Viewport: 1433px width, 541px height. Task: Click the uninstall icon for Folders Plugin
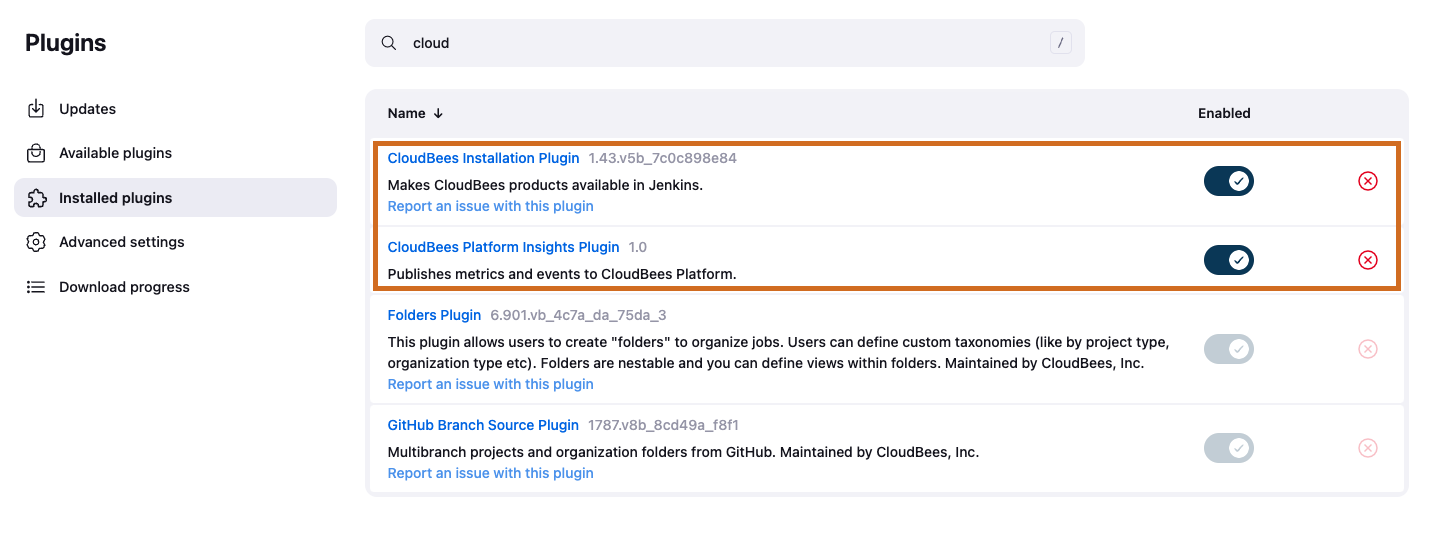tap(1367, 349)
